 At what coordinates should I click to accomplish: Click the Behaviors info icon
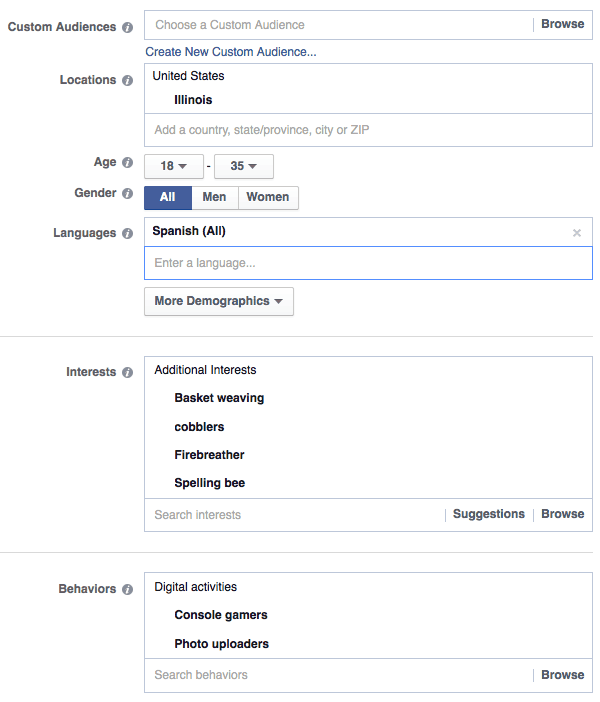[x=128, y=589]
